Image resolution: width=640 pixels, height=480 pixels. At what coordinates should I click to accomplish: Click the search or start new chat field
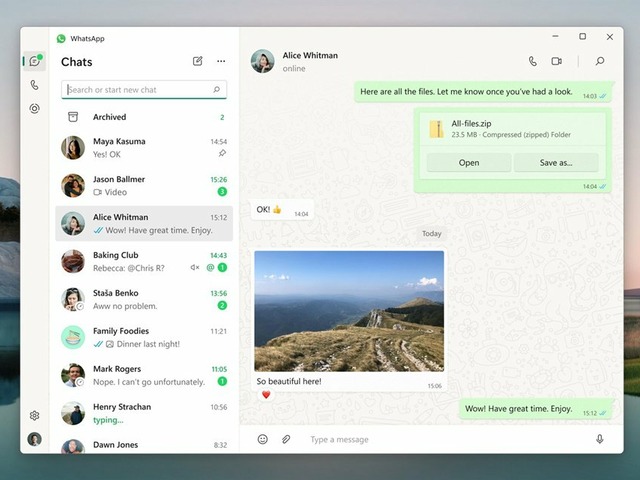coord(140,90)
